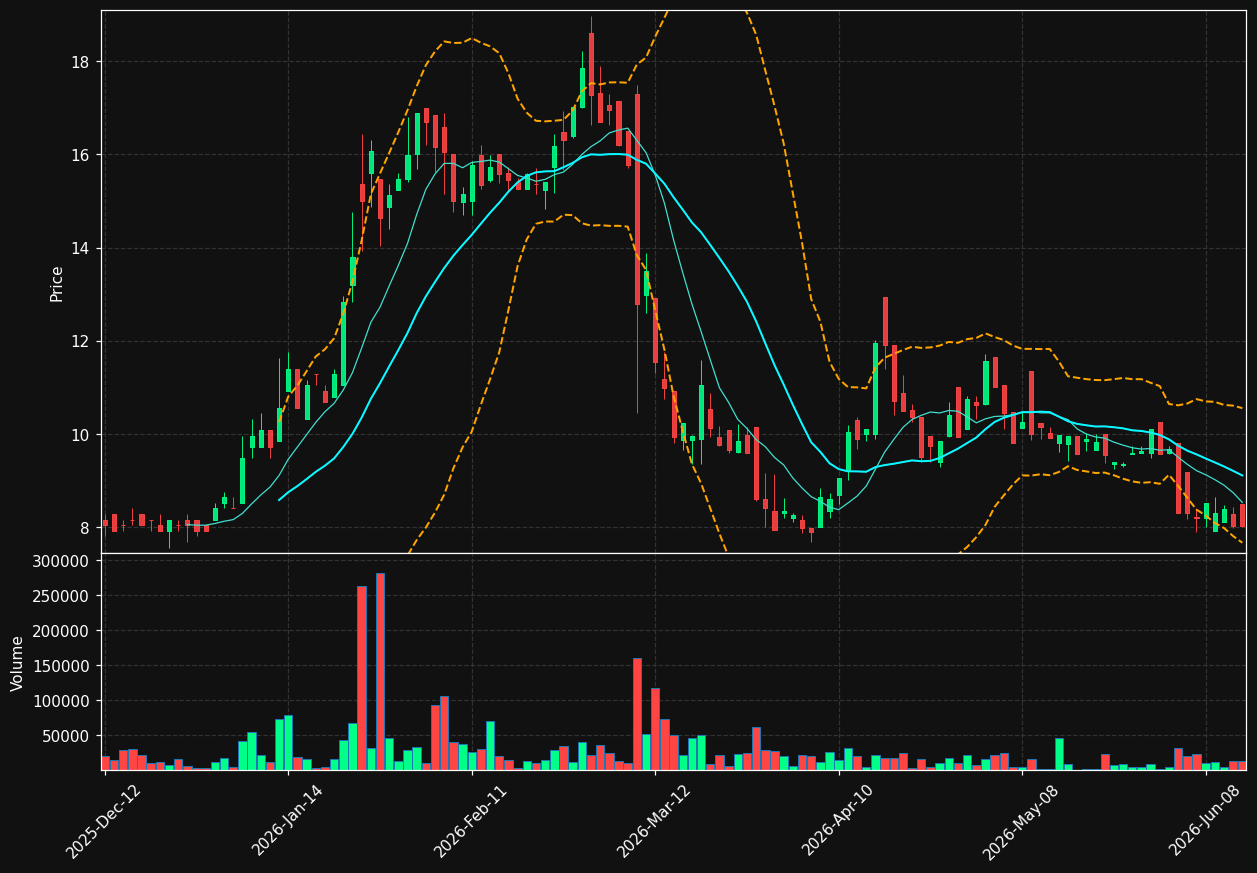This screenshot has height=873, width=1257.
Task: Click the long red candle near 2026-Mar-12
Action: tap(637, 199)
